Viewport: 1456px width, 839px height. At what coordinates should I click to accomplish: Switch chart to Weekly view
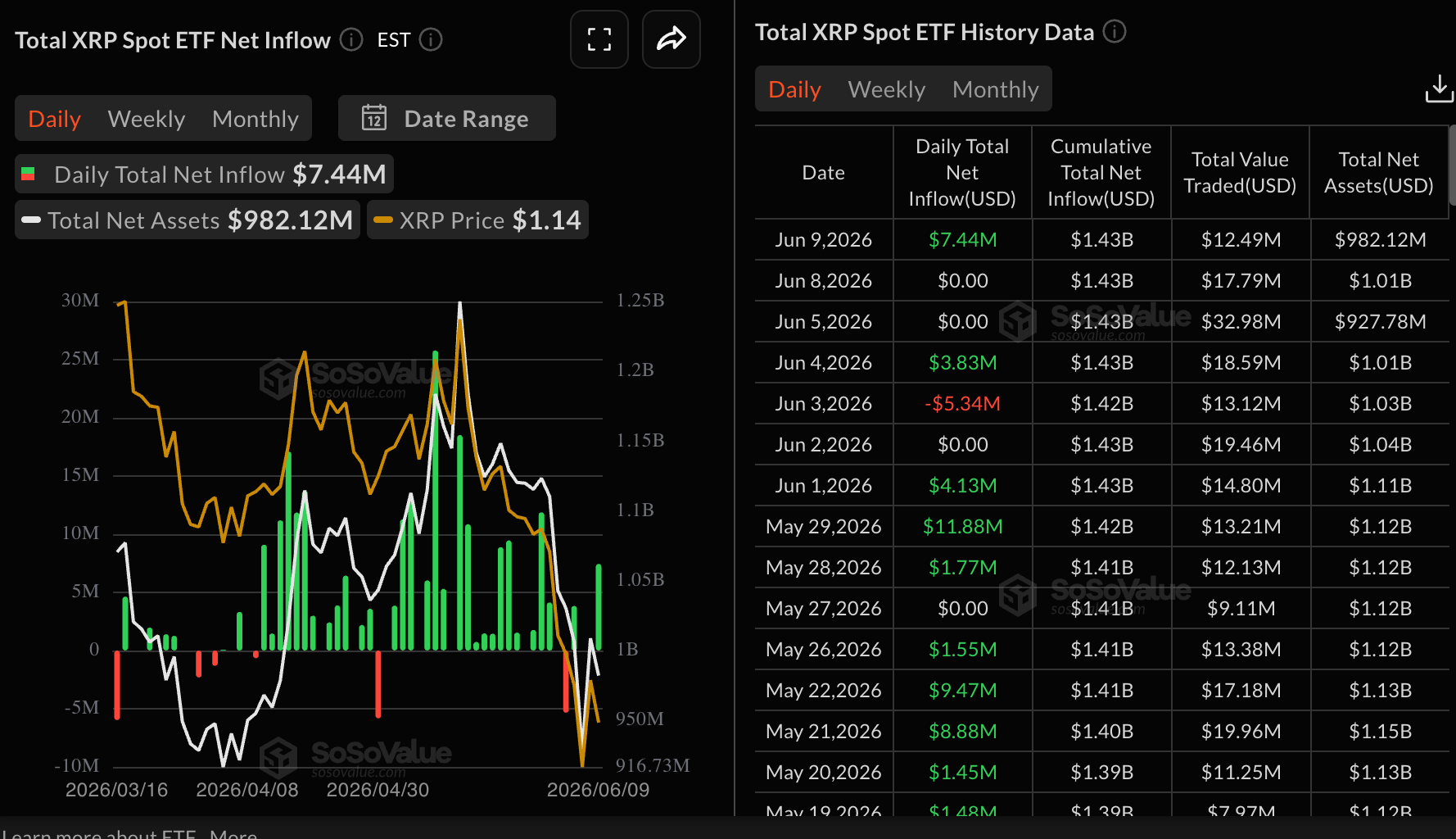(x=147, y=119)
